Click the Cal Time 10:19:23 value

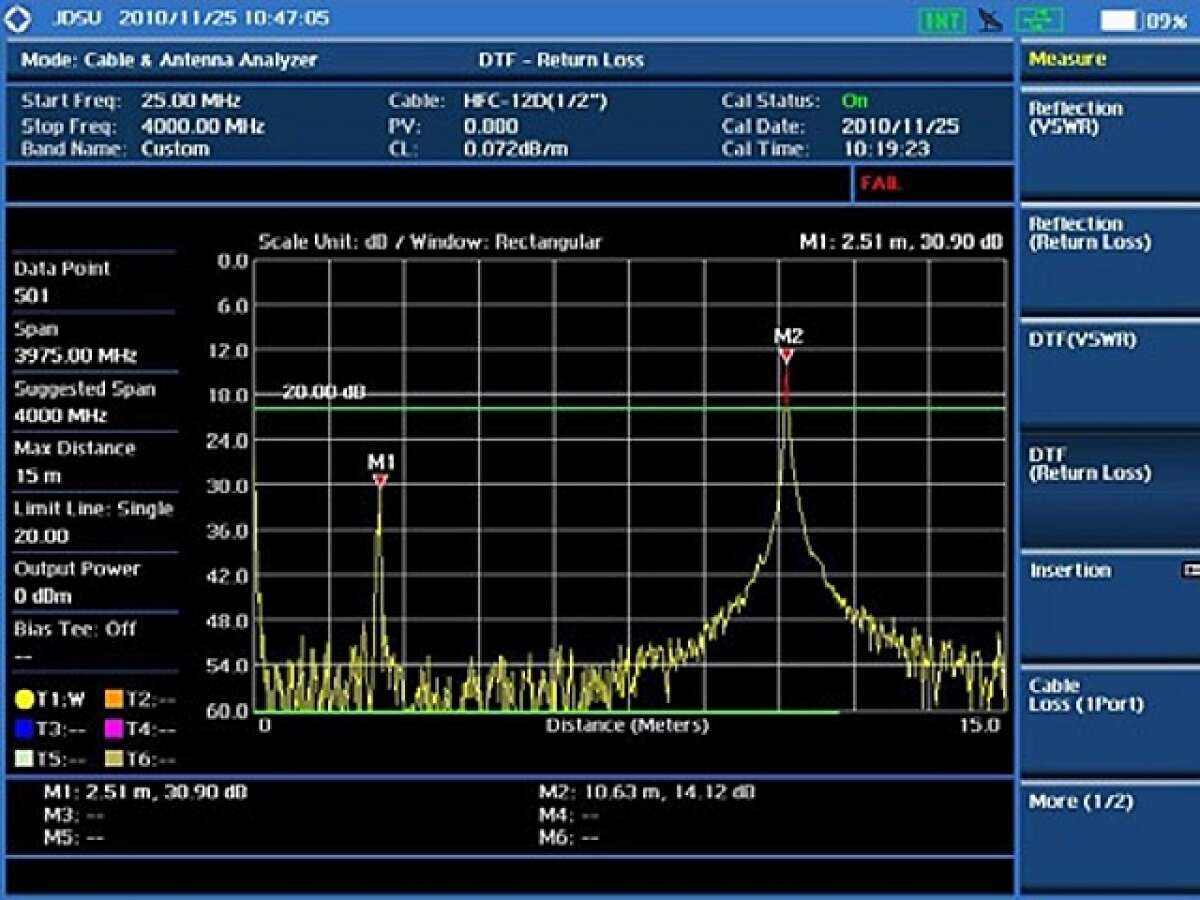click(x=885, y=149)
